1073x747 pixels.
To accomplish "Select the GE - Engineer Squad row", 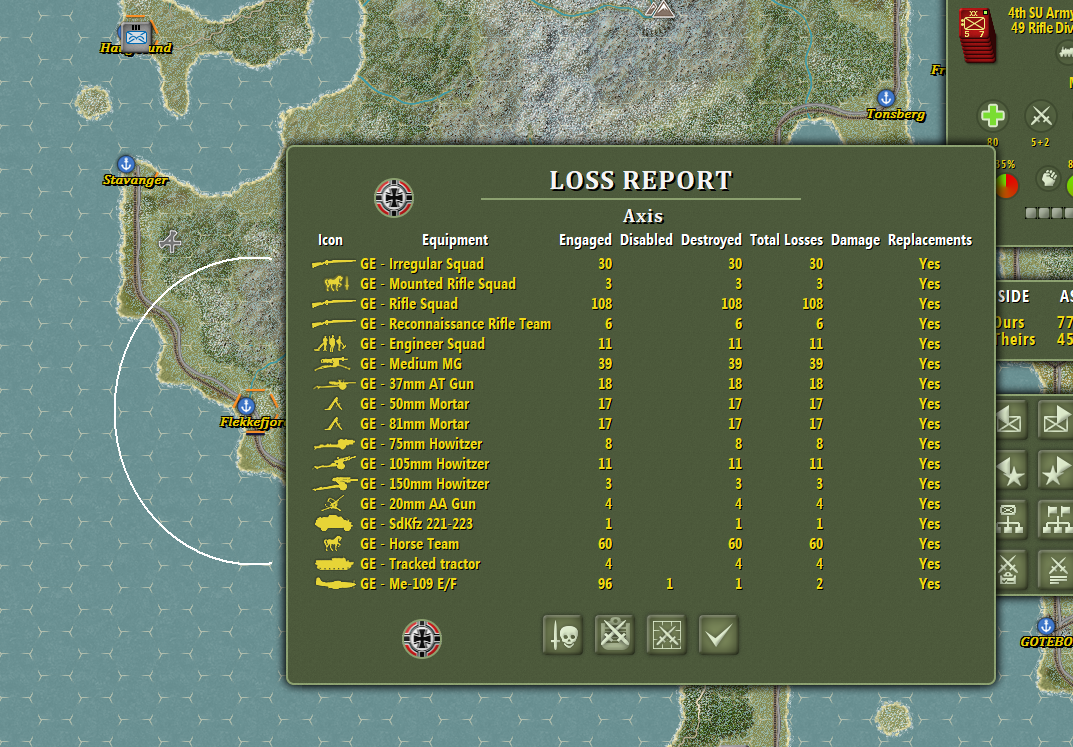I will point(642,344).
